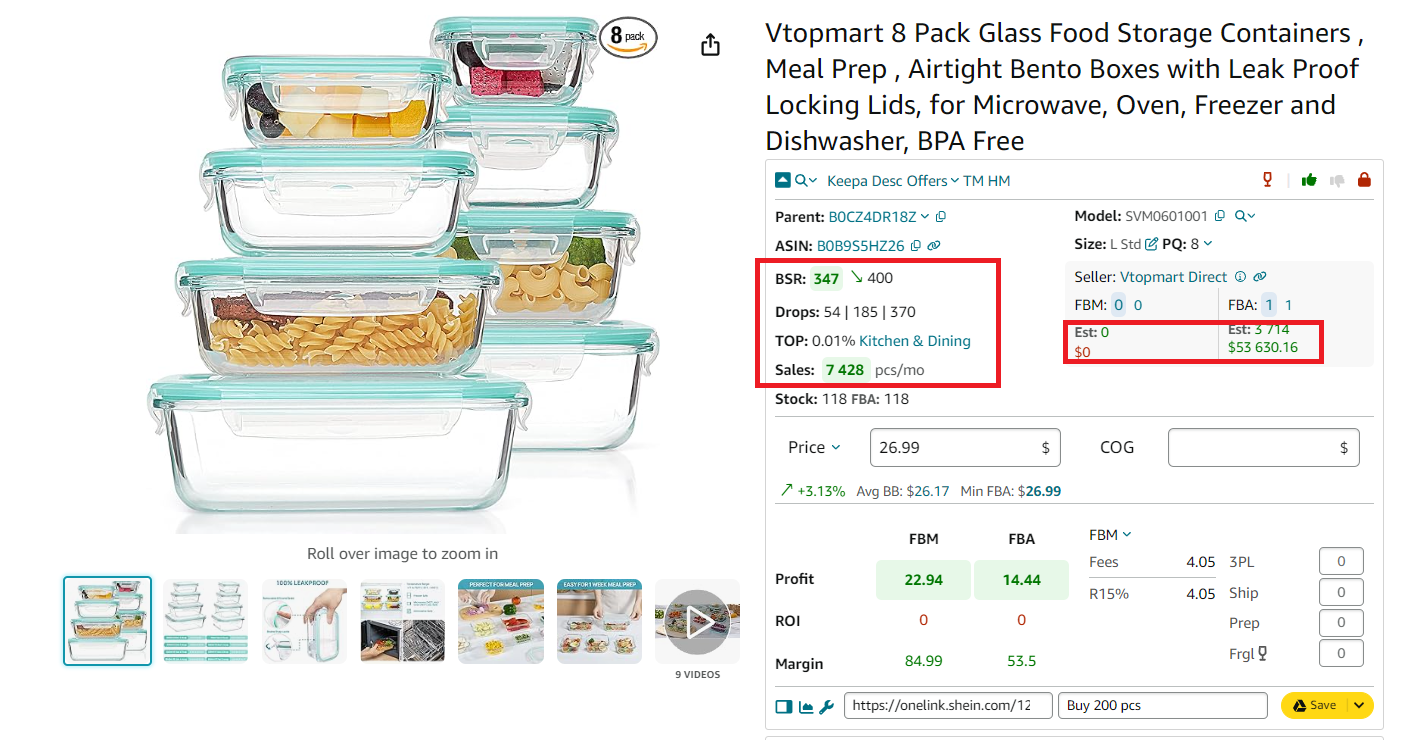Image resolution: width=1410 pixels, height=740 pixels.
Task: Collapse the Keepa panel using blue arrow
Action: tap(782, 178)
